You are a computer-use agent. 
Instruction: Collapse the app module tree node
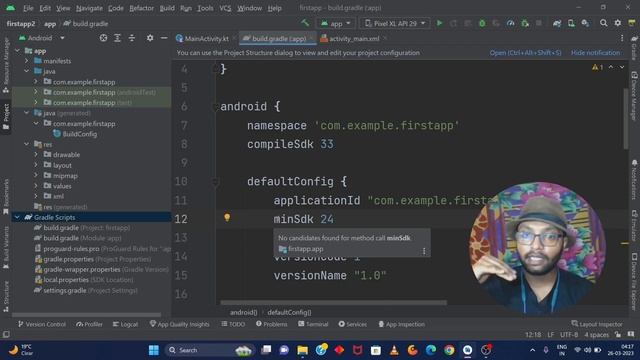pyautogui.click(x=17, y=51)
